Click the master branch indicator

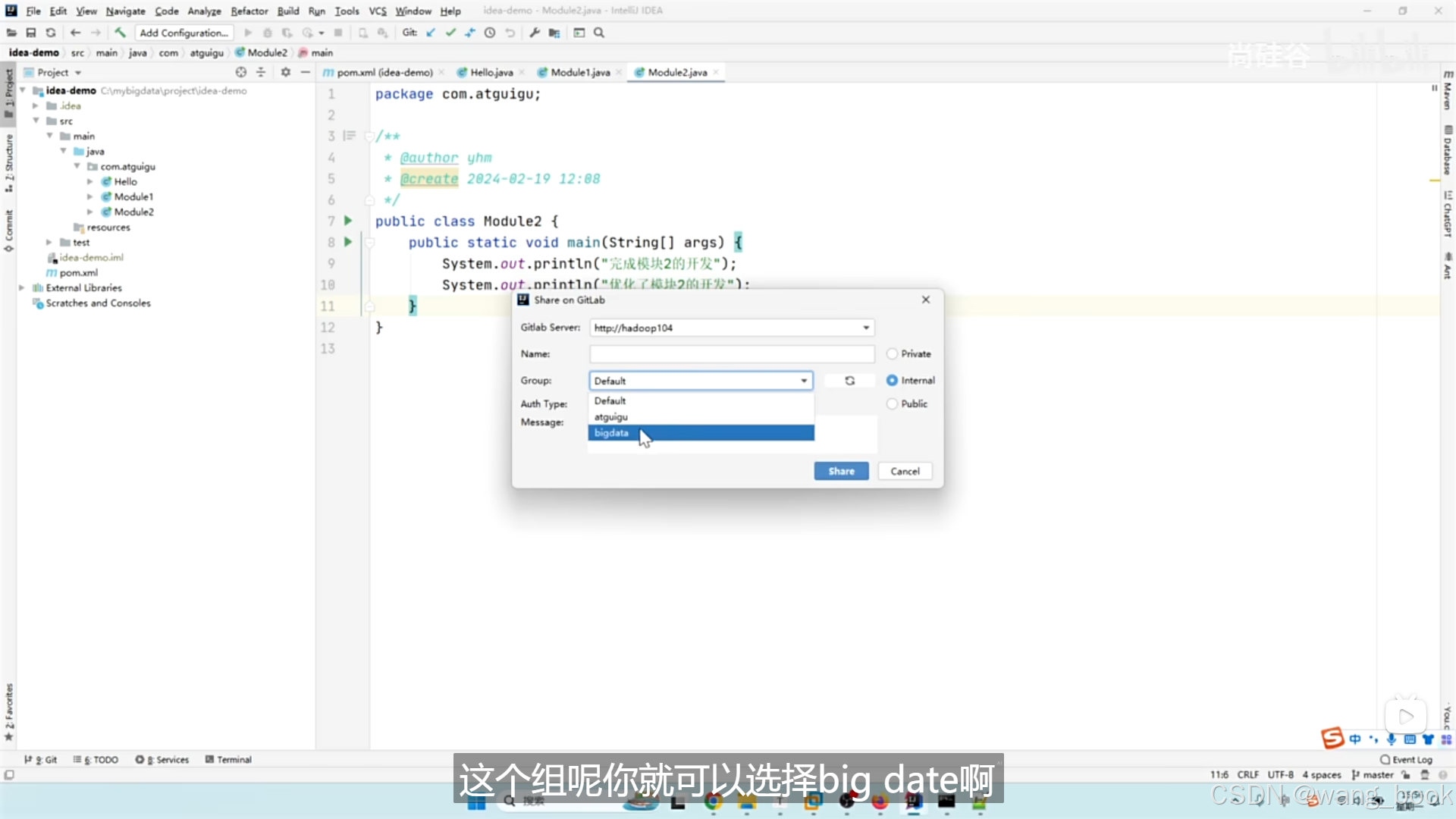click(x=1373, y=774)
